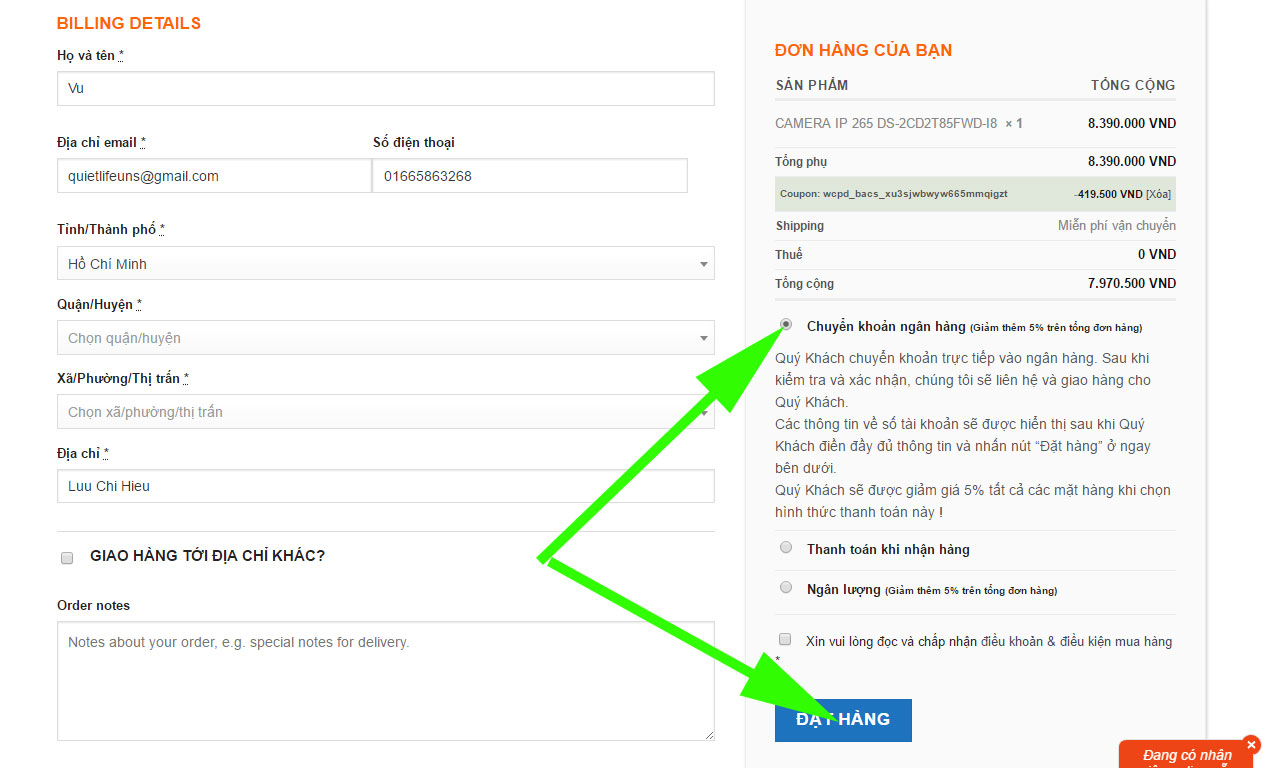
Task: Click the 'Số điện thoại' phone number field
Action: (x=529, y=176)
